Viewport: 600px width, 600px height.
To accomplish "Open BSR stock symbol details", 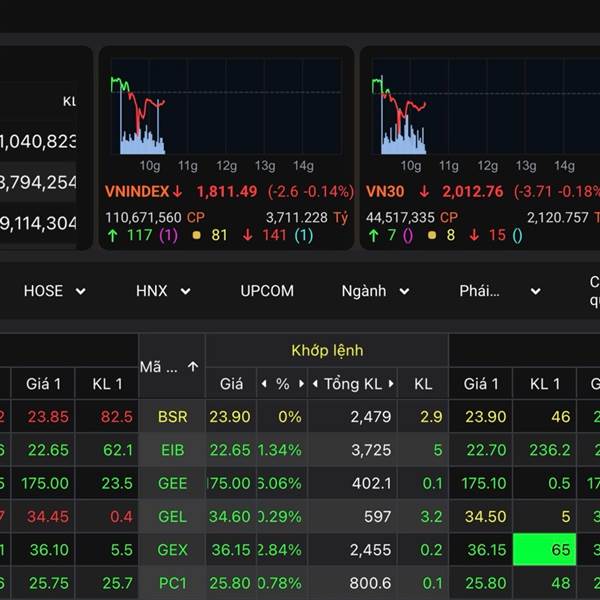I will pos(172,416).
